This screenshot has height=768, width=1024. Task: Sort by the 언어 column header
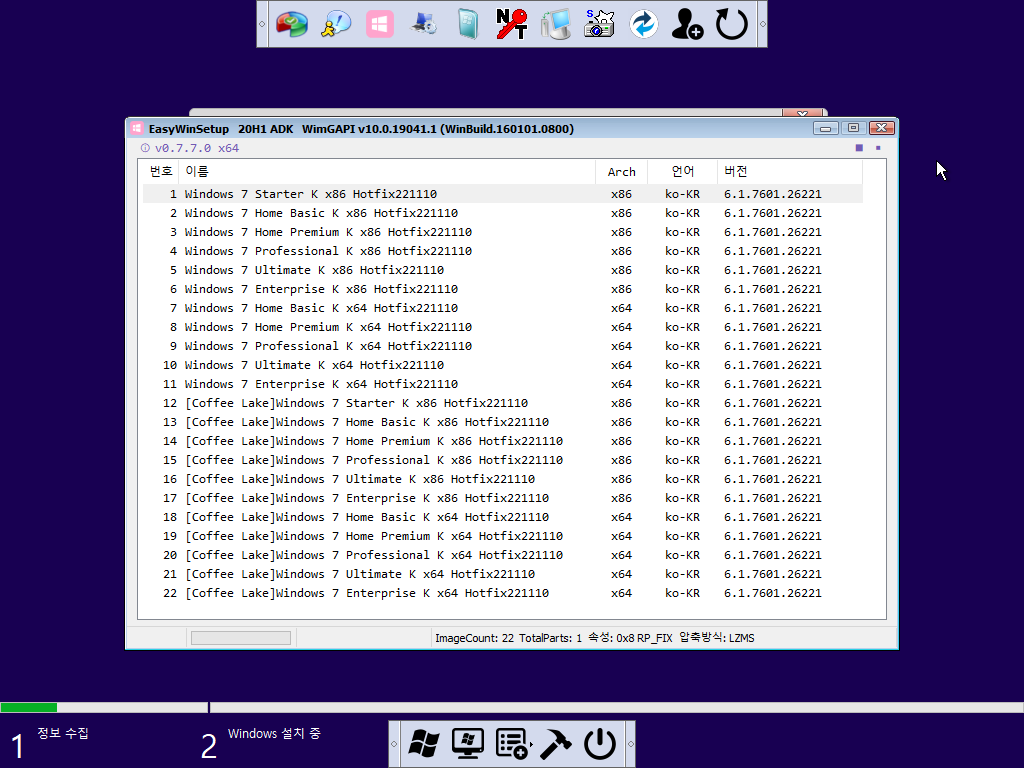coord(682,171)
